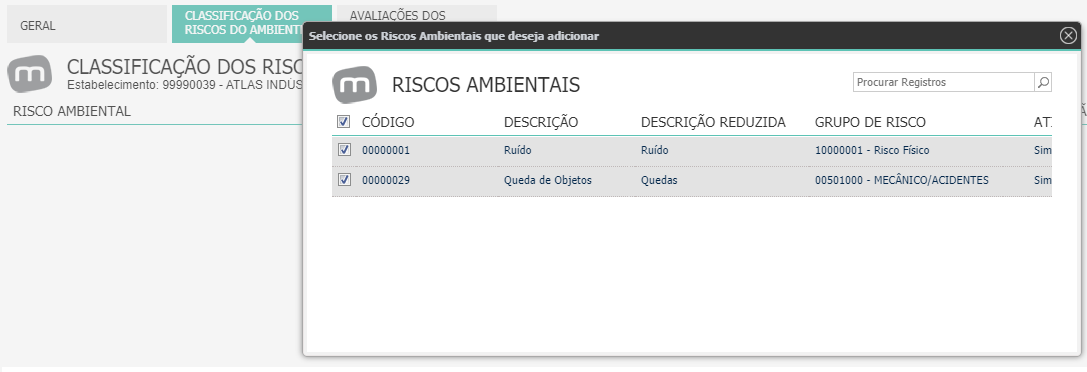Focus the Procurar Registros search field

[943, 82]
